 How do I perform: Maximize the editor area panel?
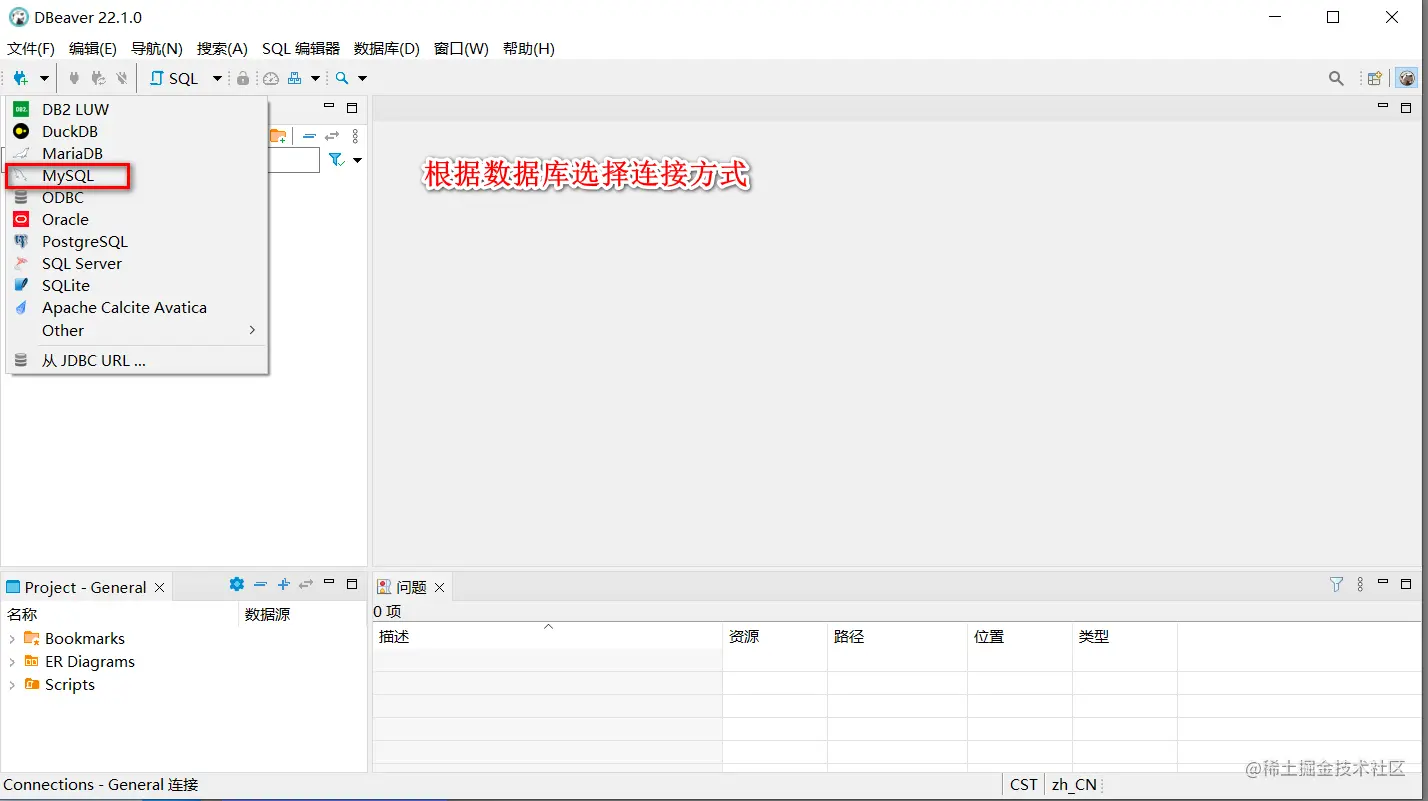[1407, 107]
